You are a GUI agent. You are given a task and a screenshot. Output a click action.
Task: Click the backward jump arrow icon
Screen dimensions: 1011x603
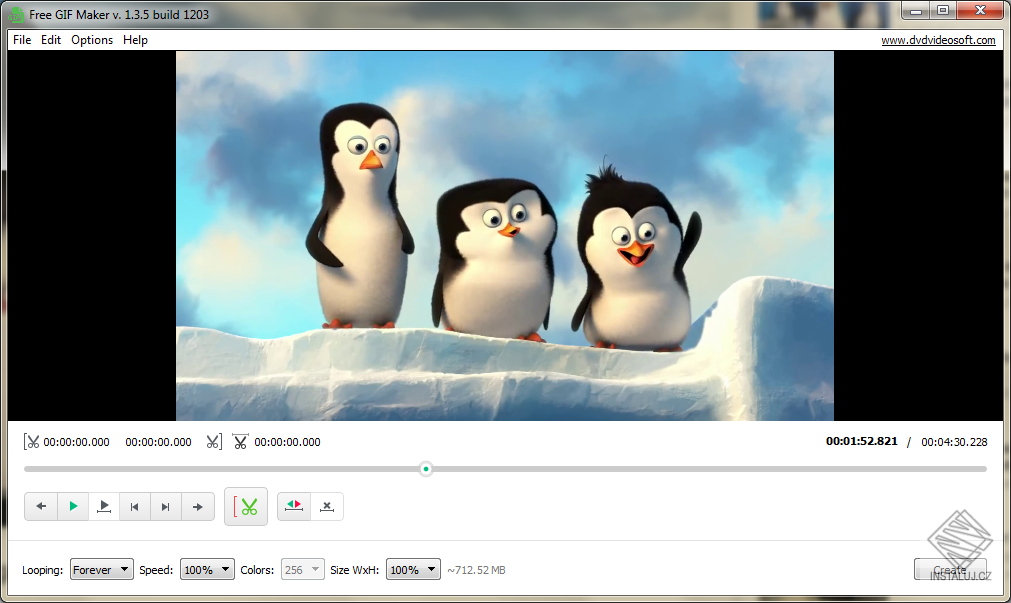[41, 506]
